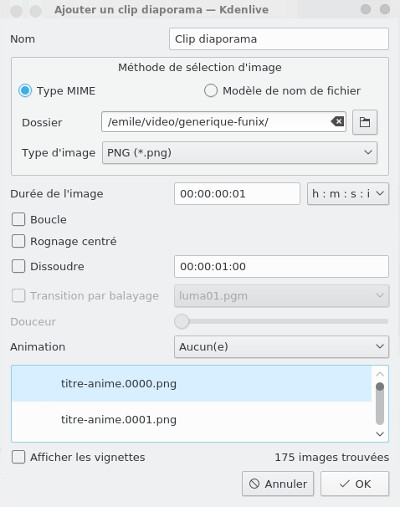
Task: Click the Nom text field
Action: click(279, 39)
